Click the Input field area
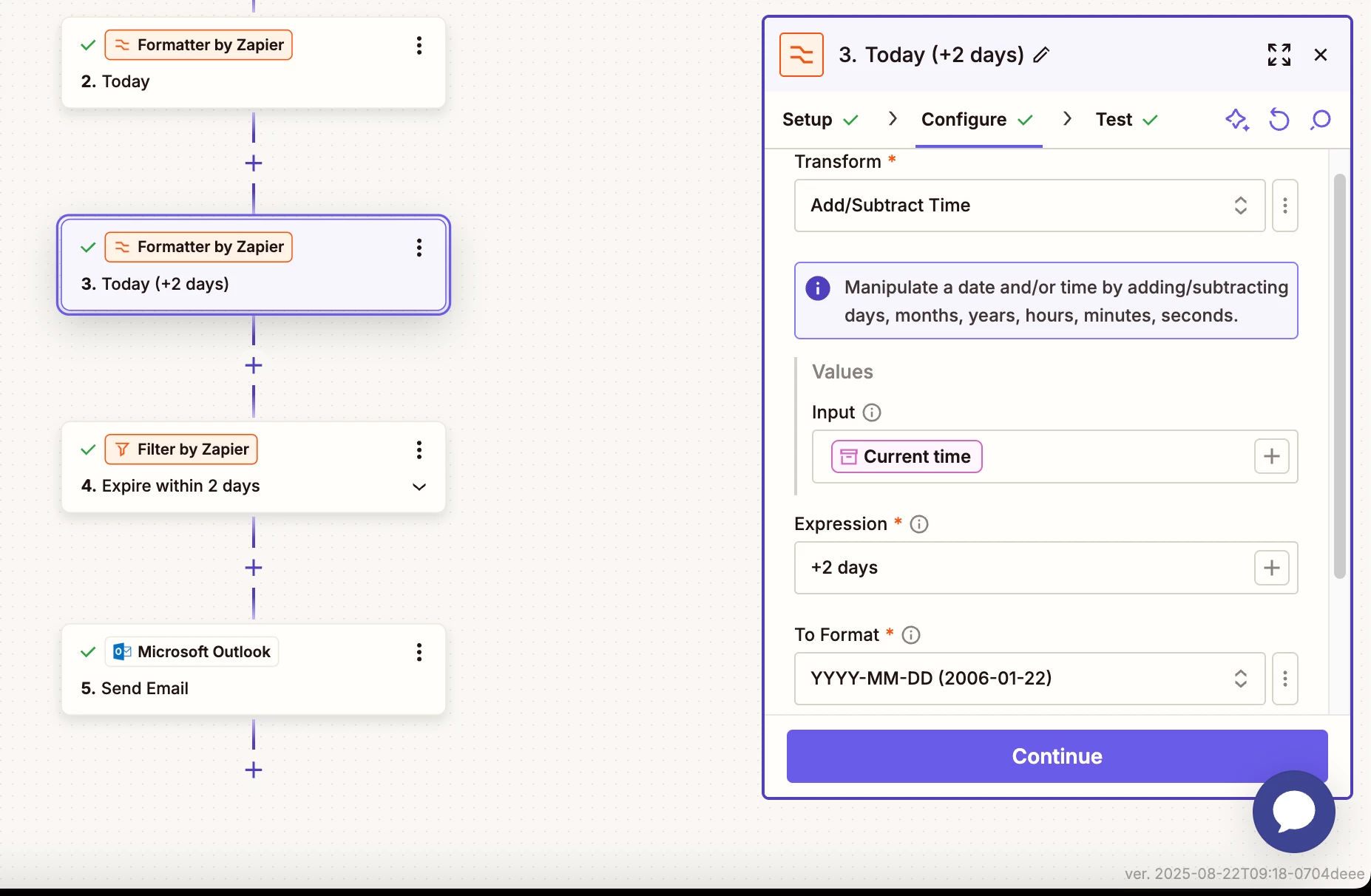The height and width of the screenshot is (896, 1371). tap(1055, 457)
